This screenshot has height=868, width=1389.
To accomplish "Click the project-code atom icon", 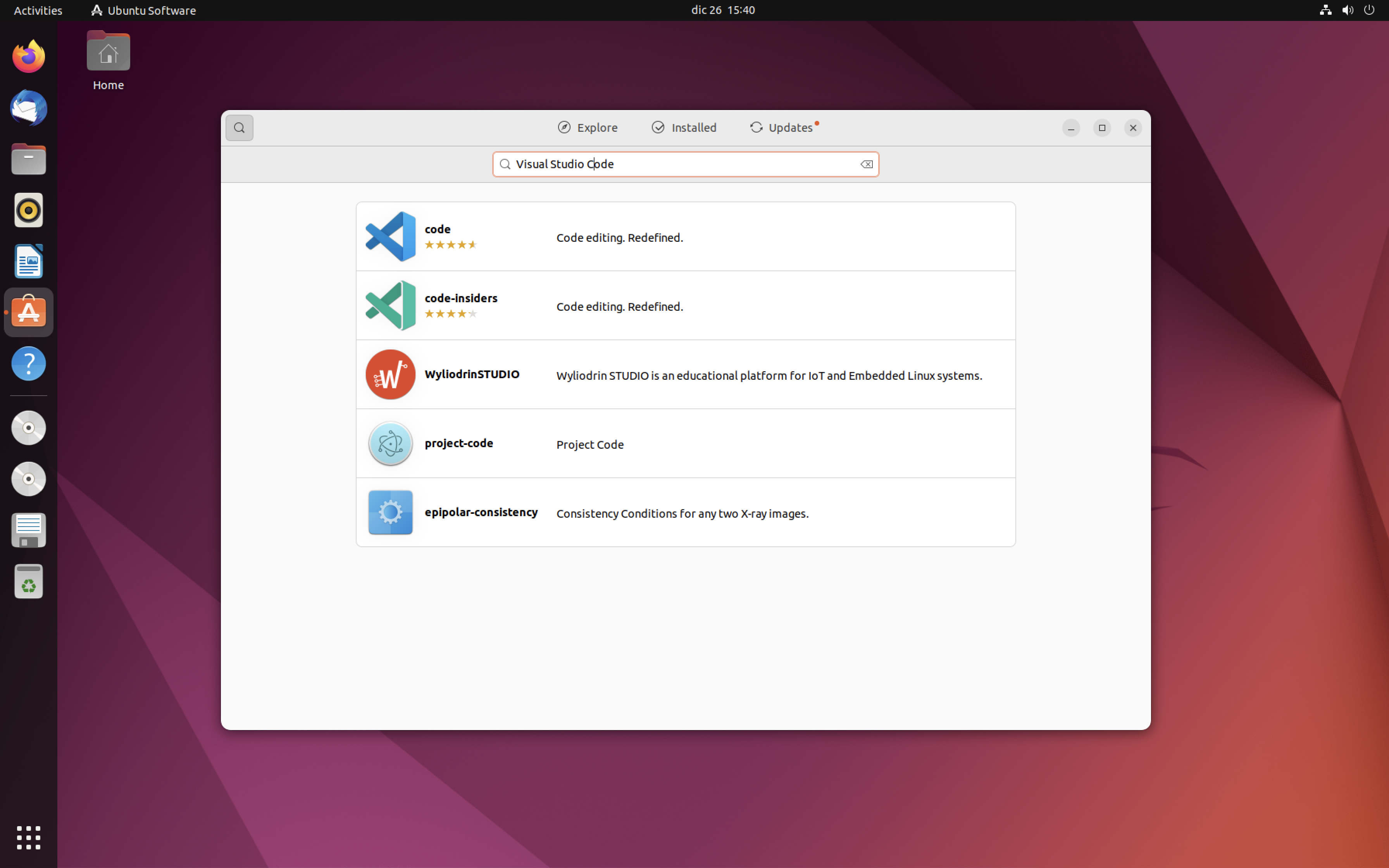I will 390,443.
